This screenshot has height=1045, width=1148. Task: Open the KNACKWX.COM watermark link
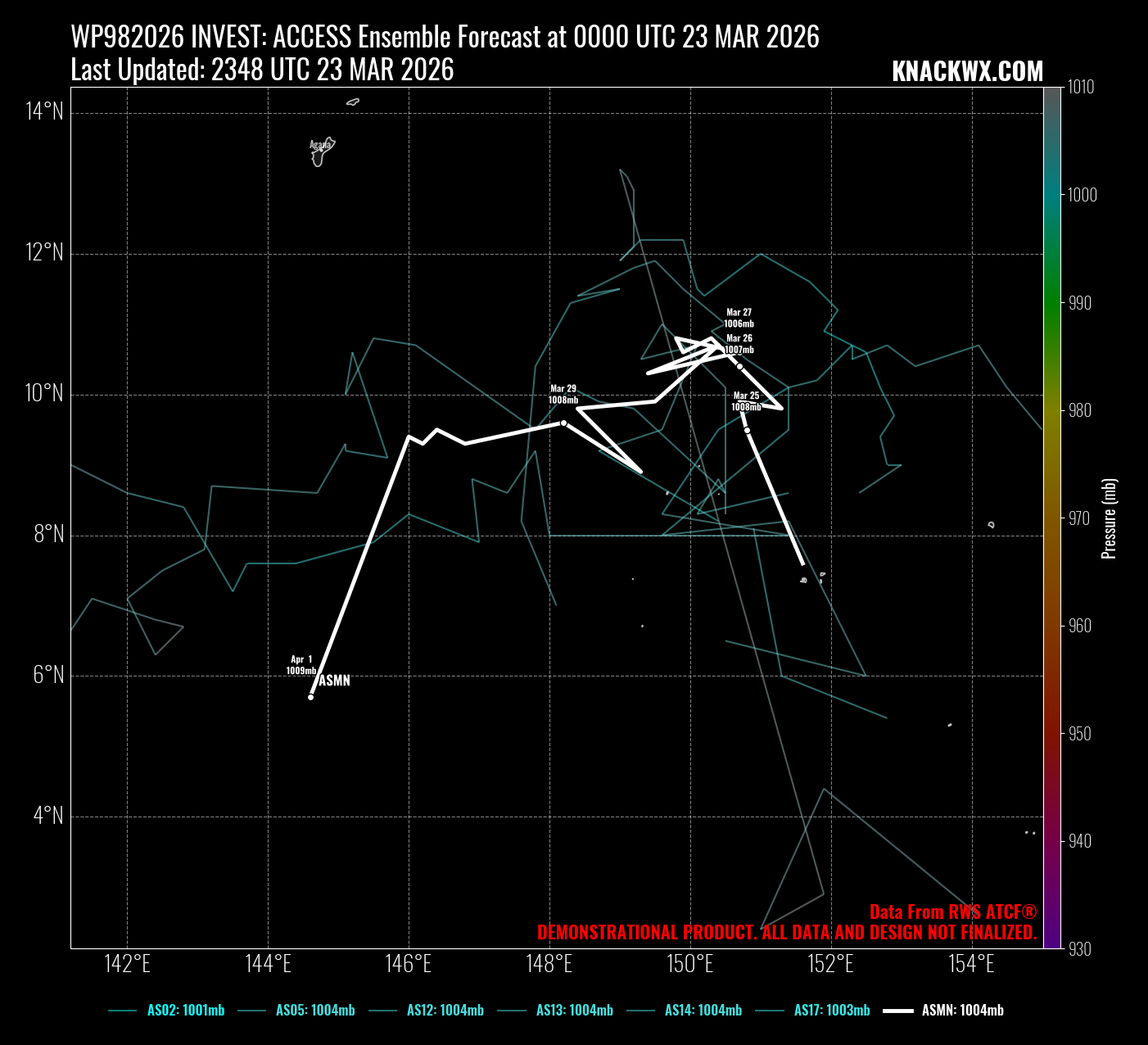pyautogui.click(x=967, y=72)
